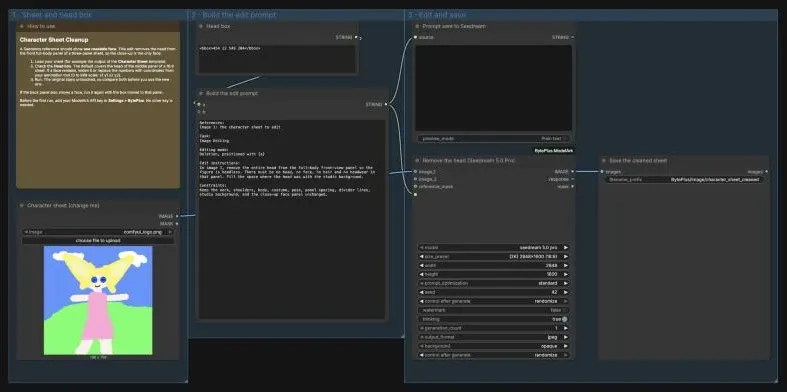The width and height of the screenshot is (787, 392).
Task: Decrease seed with its left arrow
Action: coord(422,292)
